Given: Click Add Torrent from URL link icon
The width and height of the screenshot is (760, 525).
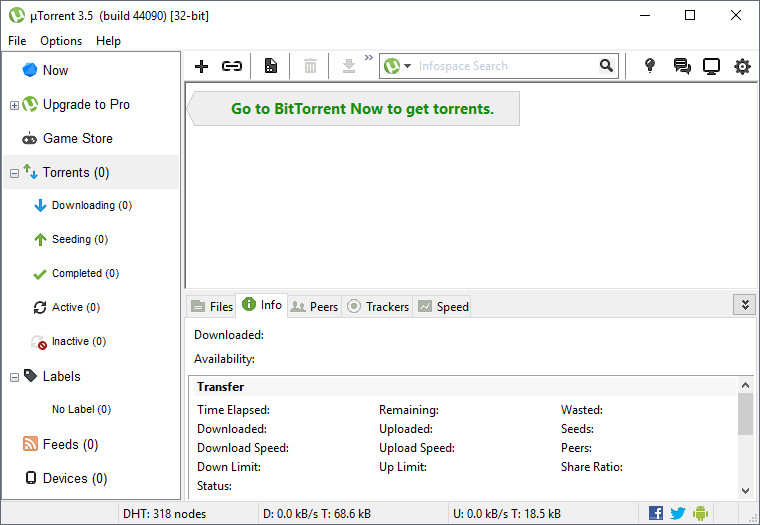Looking at the screenshot, I should tap(232, 66).
